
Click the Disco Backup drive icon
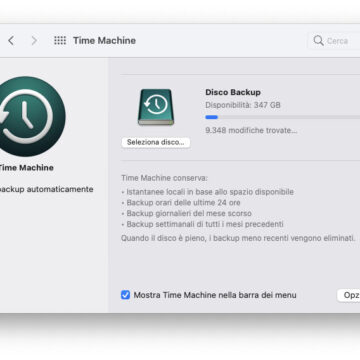tap(156, 107)
